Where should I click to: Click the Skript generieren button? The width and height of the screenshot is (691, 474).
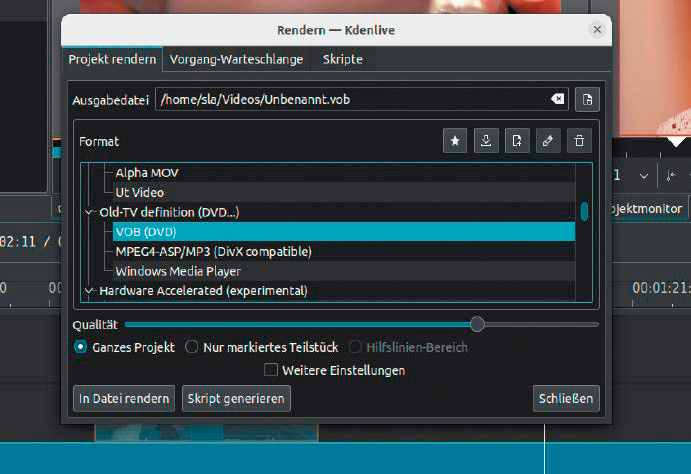tap(236, 399)
